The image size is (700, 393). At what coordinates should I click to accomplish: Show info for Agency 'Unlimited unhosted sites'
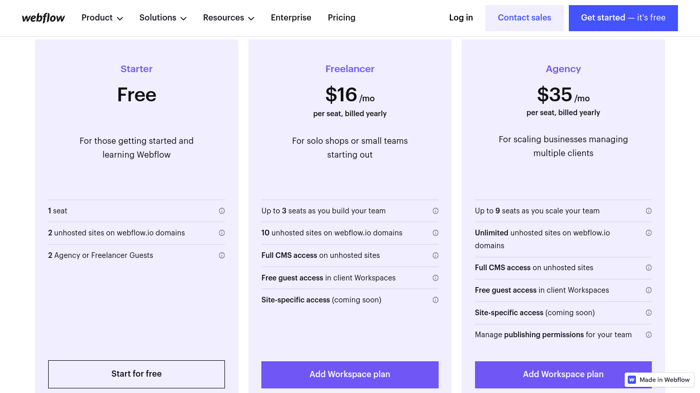pos(649,233)
